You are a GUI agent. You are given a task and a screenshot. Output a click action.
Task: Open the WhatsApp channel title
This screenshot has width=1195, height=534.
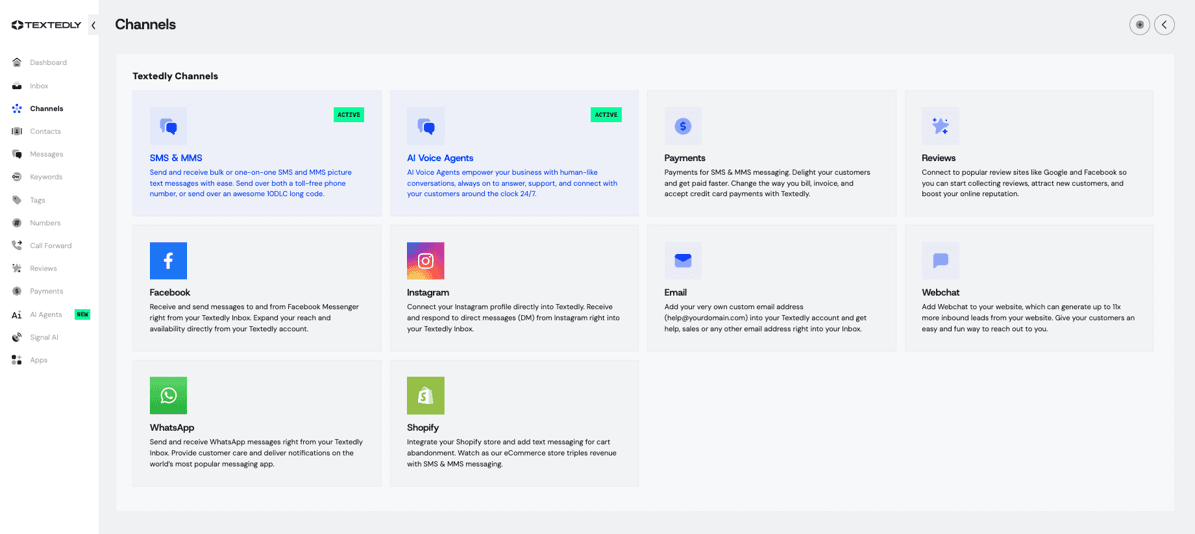click(172, 427)
